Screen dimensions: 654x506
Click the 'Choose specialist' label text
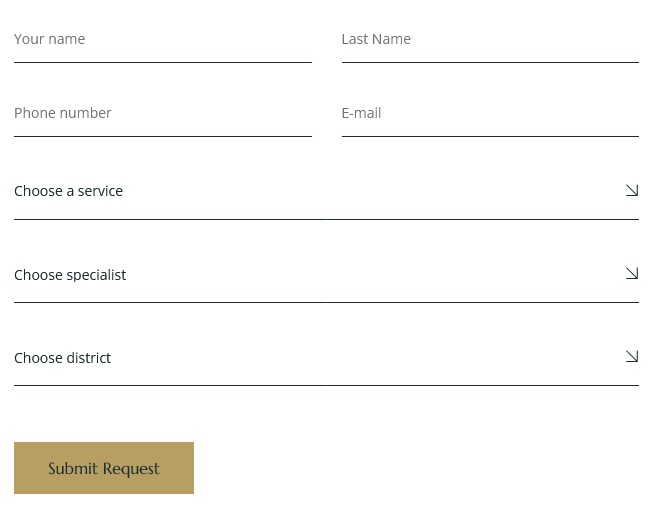tap(70, 275)
